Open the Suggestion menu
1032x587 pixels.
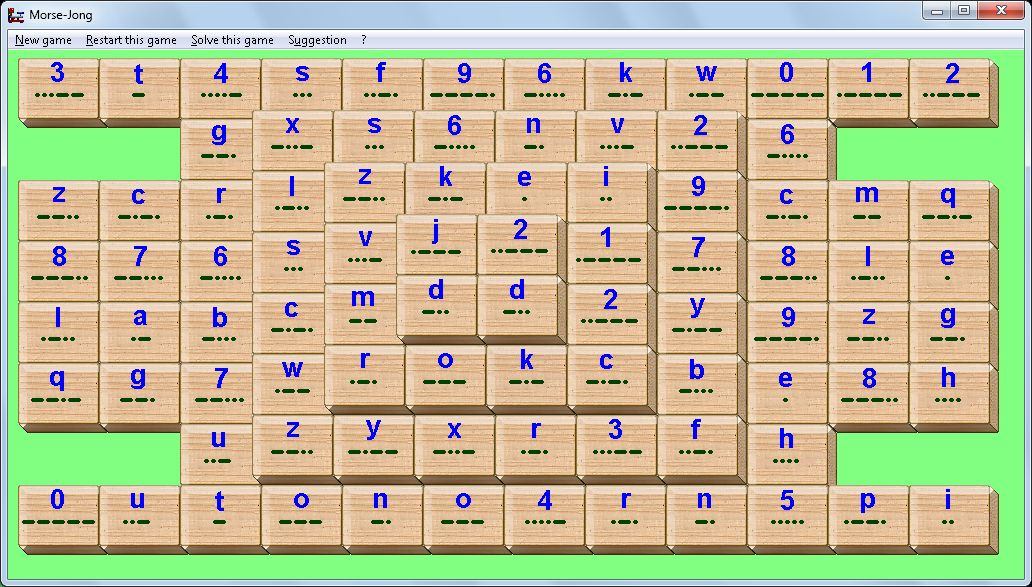click(x=317, y=40)
